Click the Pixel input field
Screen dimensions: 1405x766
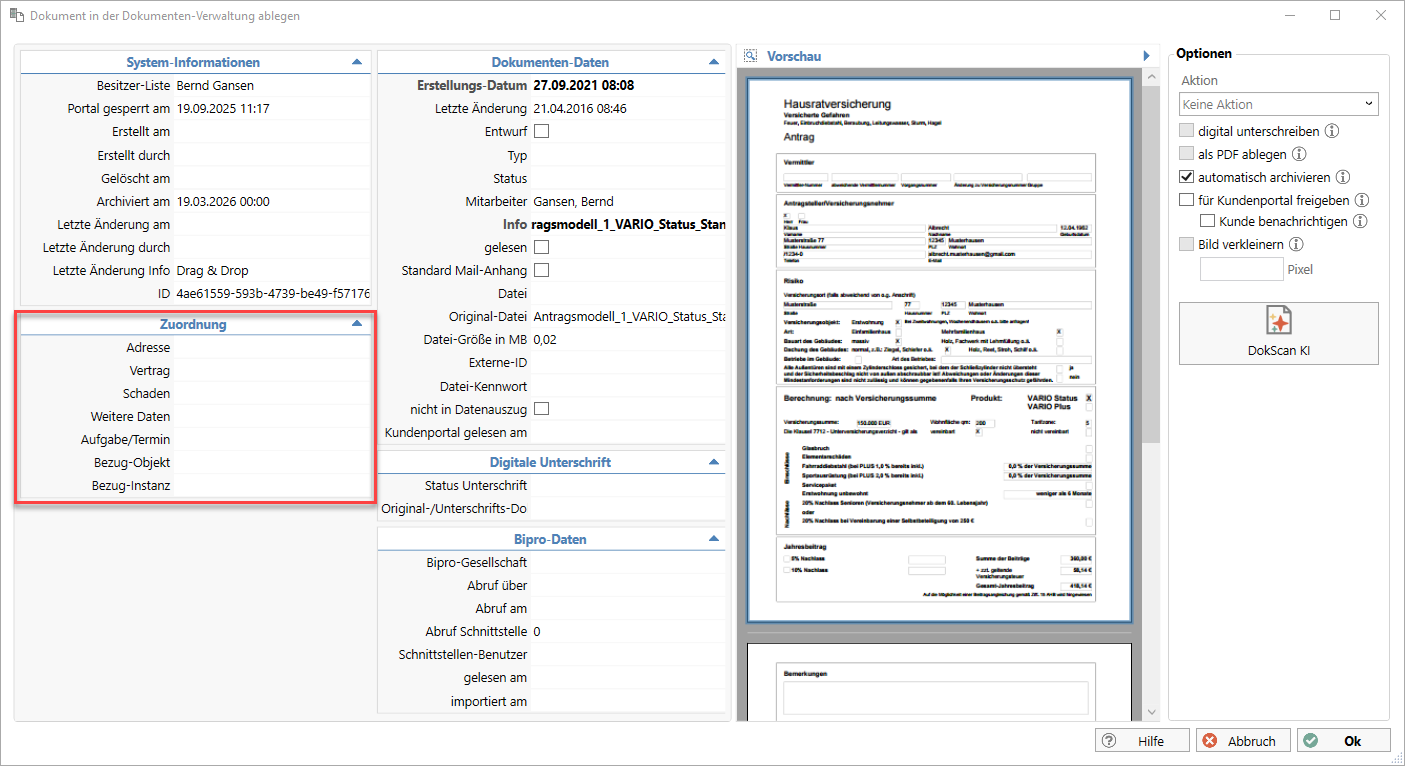(x=1241, y=269)
